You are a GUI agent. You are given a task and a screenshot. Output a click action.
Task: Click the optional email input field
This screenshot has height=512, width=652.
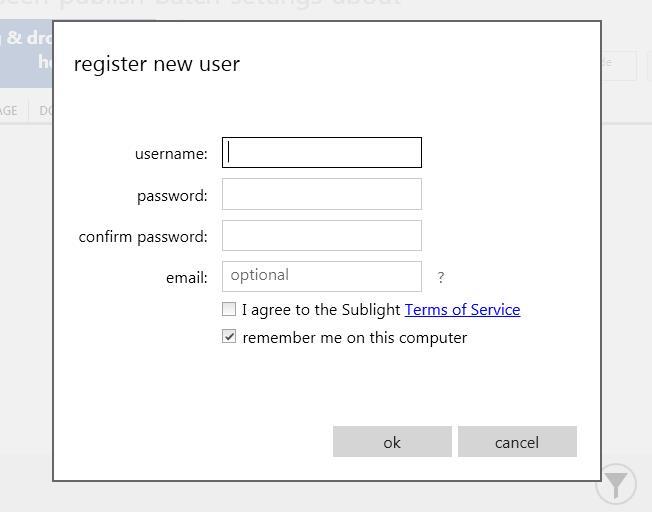[x=322, y=277]
